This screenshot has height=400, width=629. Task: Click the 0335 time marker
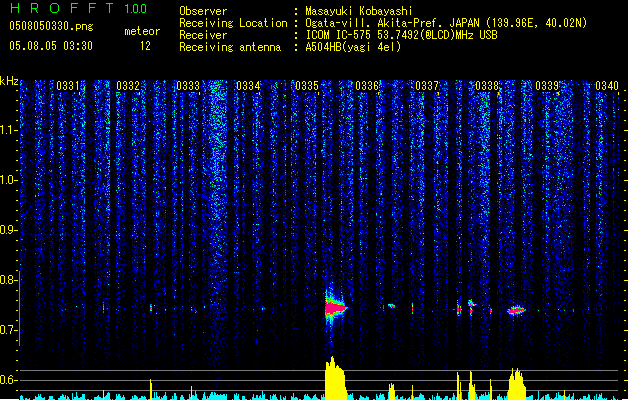[x=307, y=85]
